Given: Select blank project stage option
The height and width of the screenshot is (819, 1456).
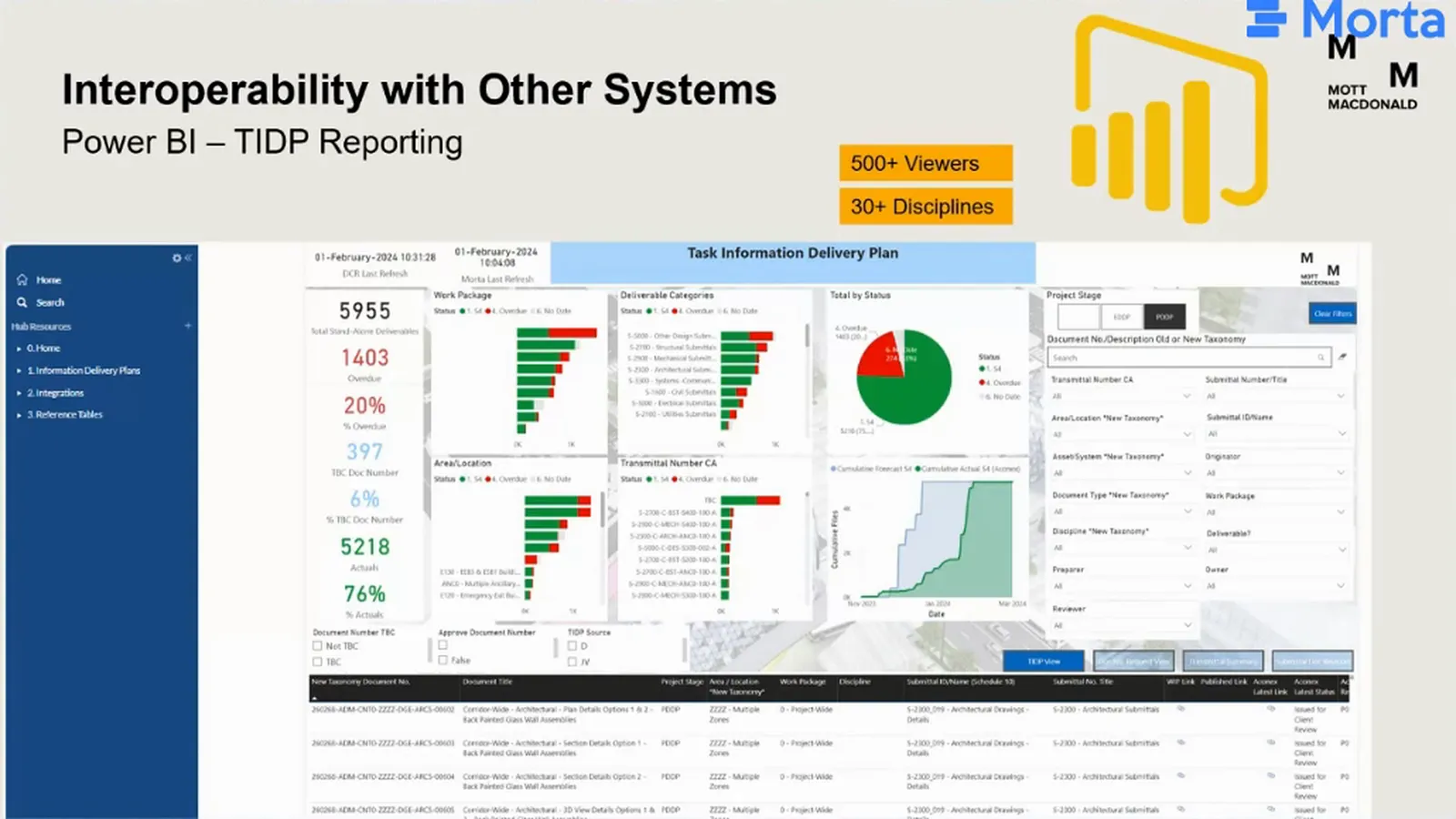Looking at the screenshot, I should point(1079,317).
